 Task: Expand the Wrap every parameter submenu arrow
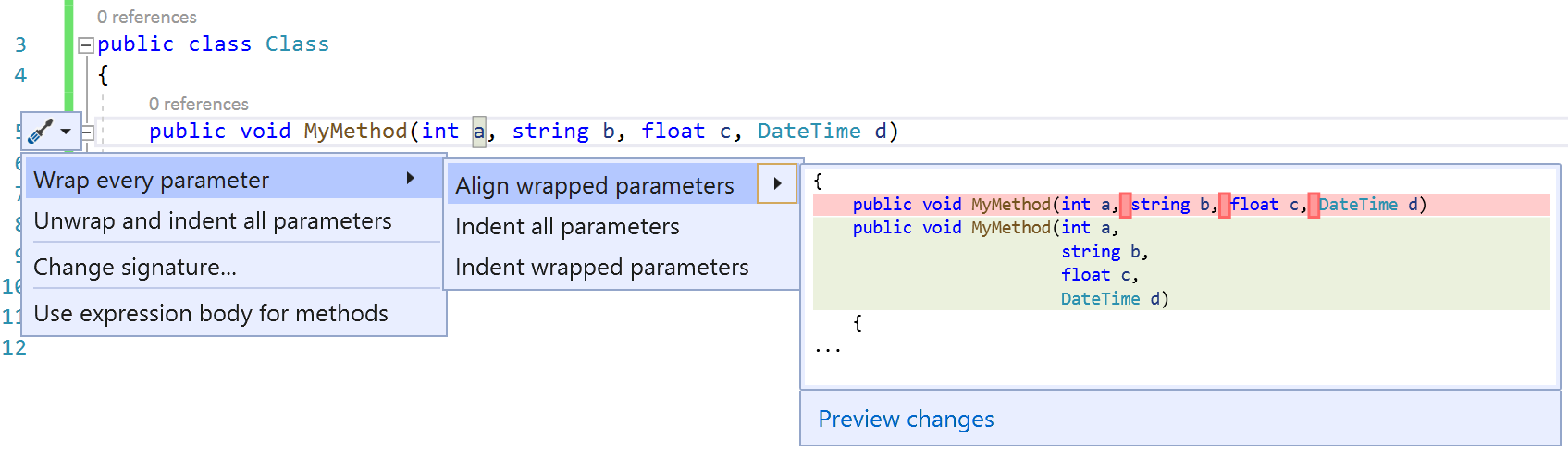(410, 178)
